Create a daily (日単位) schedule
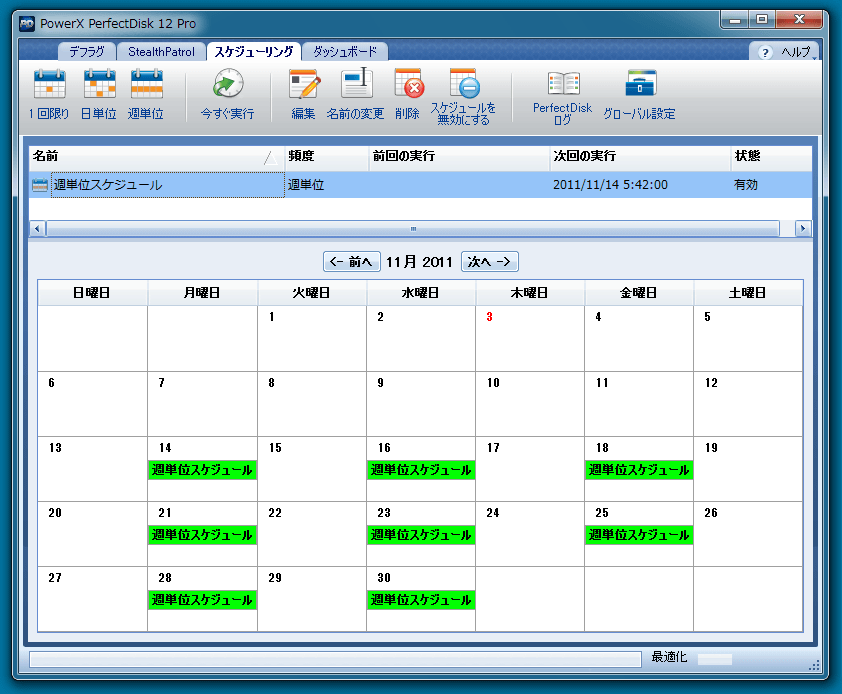This screenshot has height=694, width=842. point(99,95)
